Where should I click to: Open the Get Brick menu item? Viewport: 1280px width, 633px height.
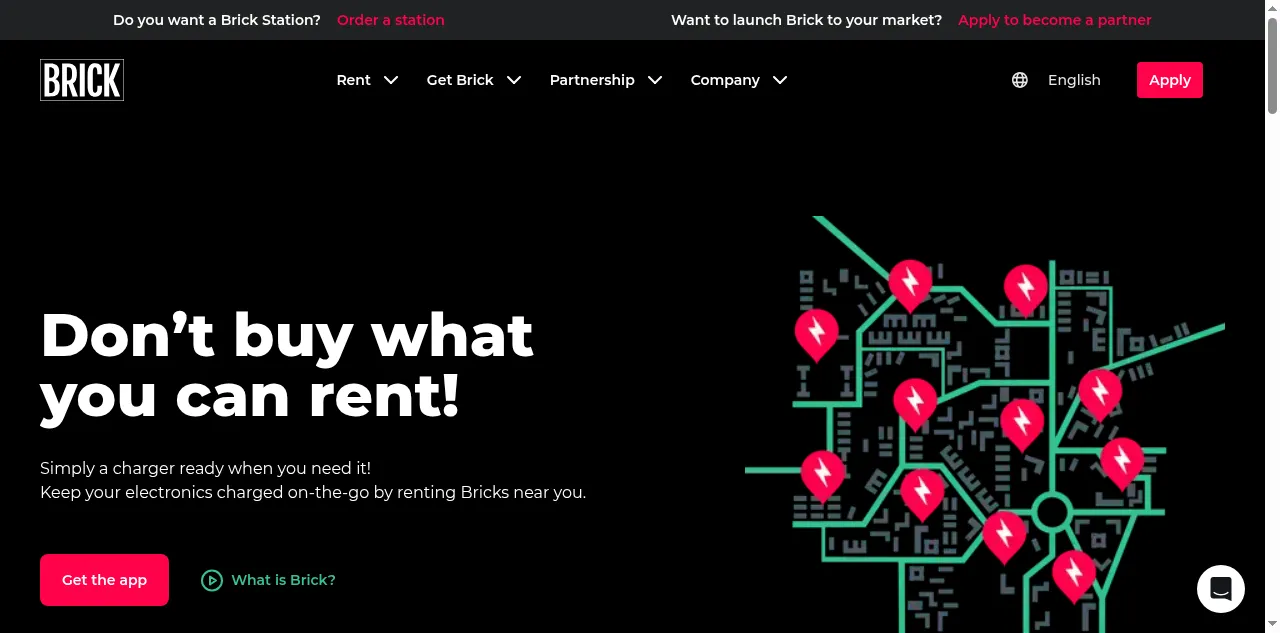click(460, 80)
